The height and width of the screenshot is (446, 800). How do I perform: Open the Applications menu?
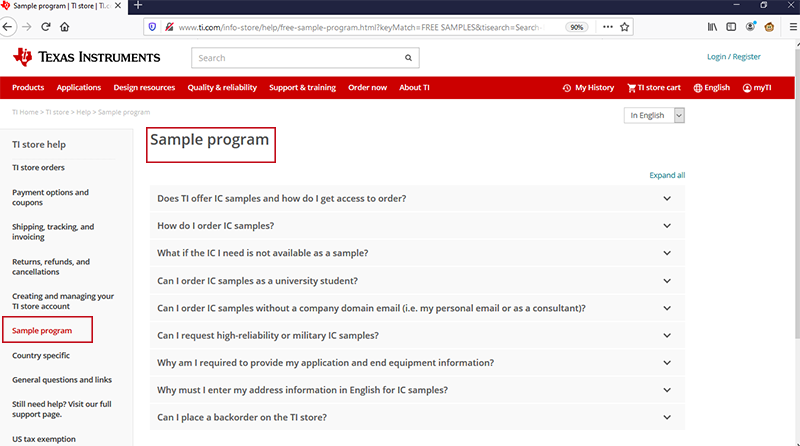(x=79, y=87)
